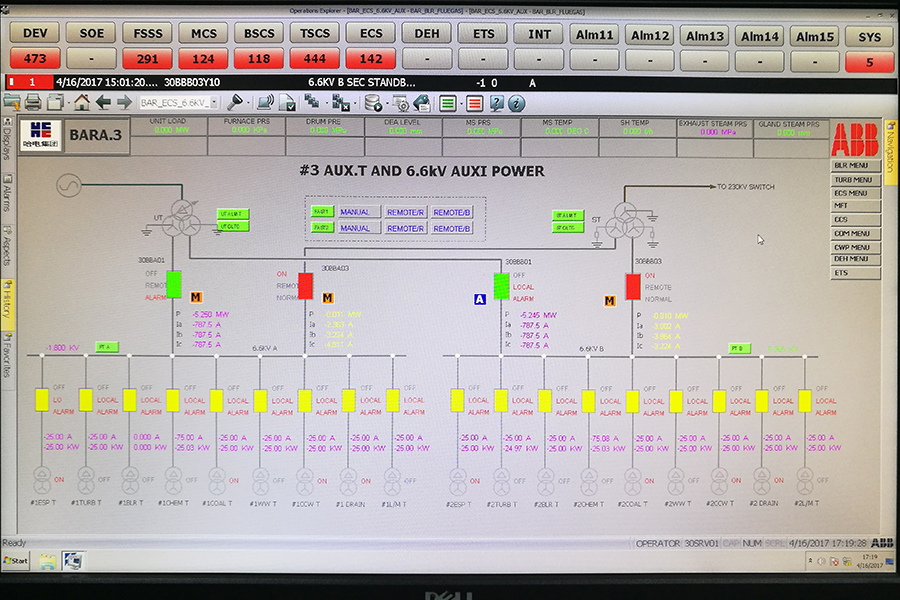The height and width of the screenshot is (600, 900).
Task: Click the Print icon in the toolbar
Action: (33, 102)
